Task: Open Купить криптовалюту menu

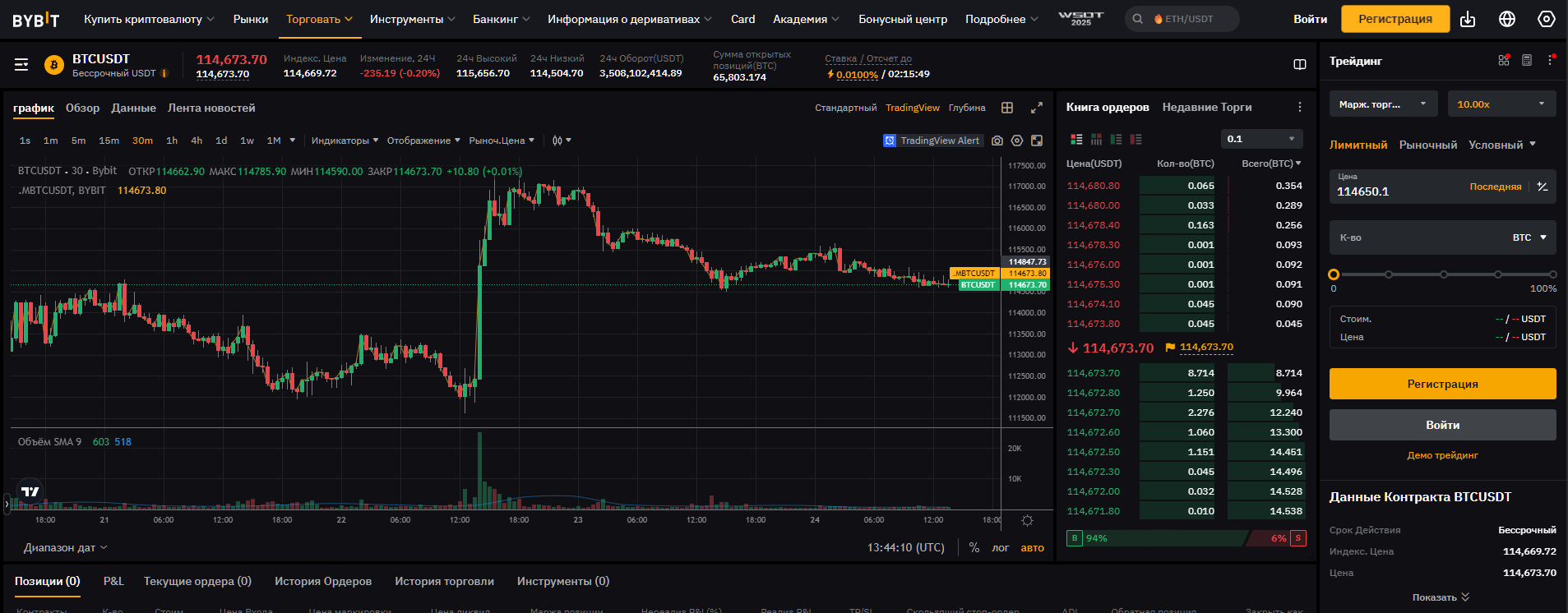Action: click(149, 19)
